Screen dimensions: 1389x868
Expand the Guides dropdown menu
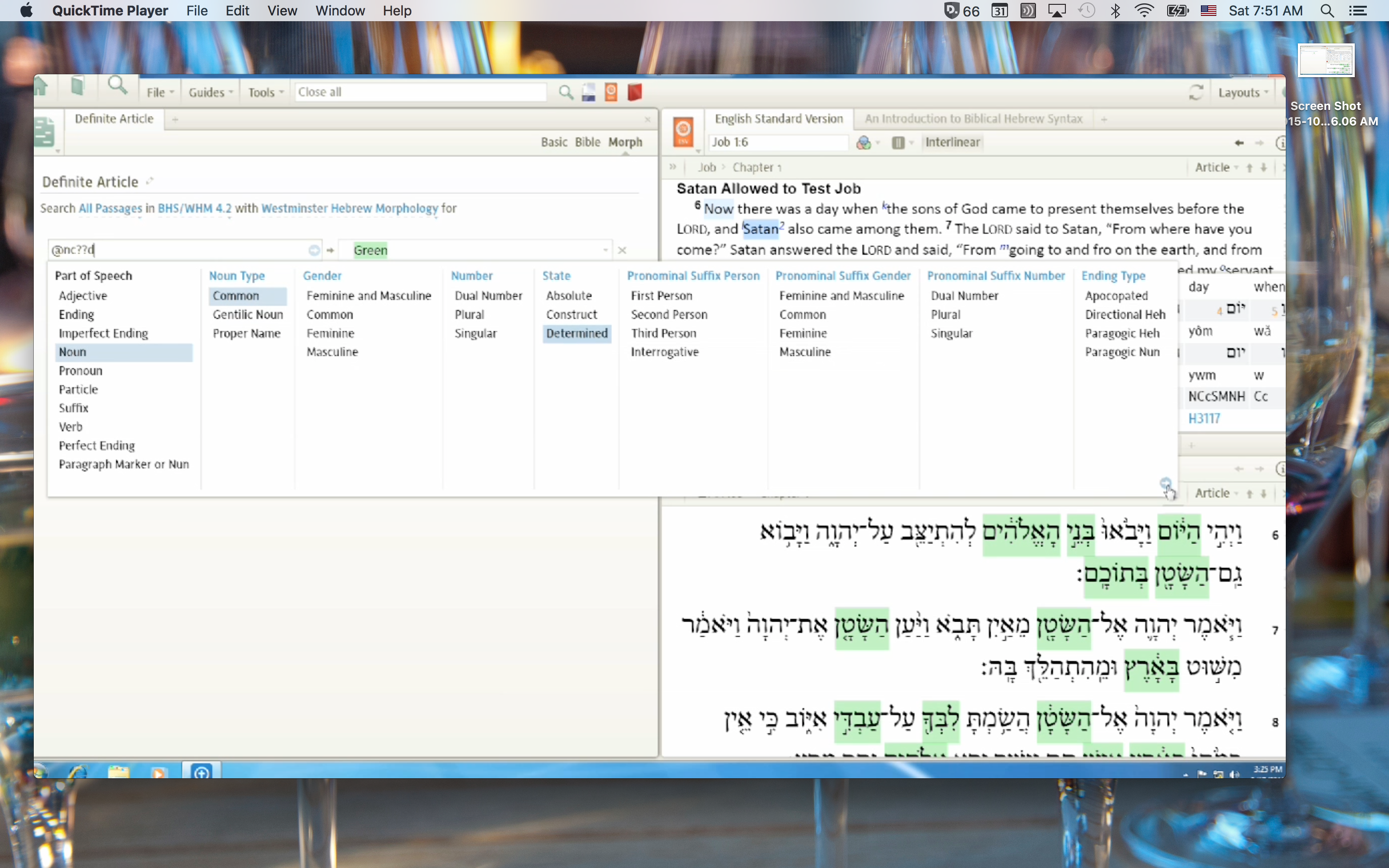pyautogui.click(x=210, y=93)
